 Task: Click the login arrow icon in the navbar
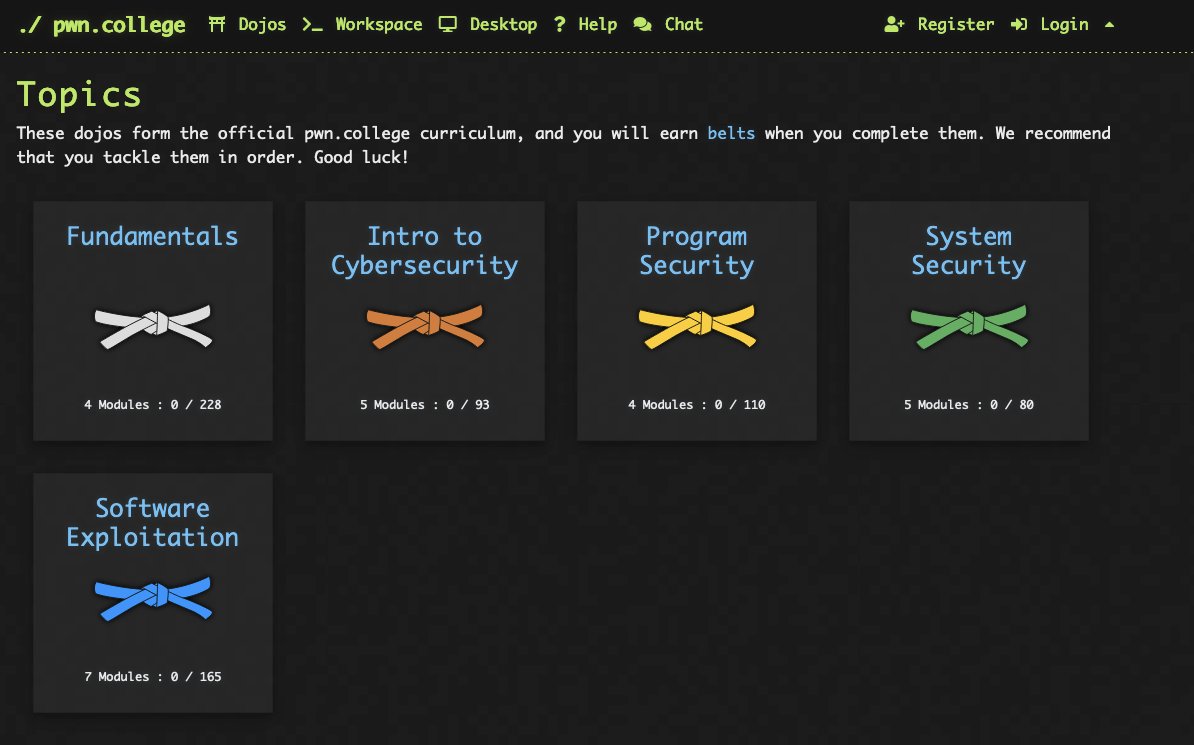click(1018, 24)
